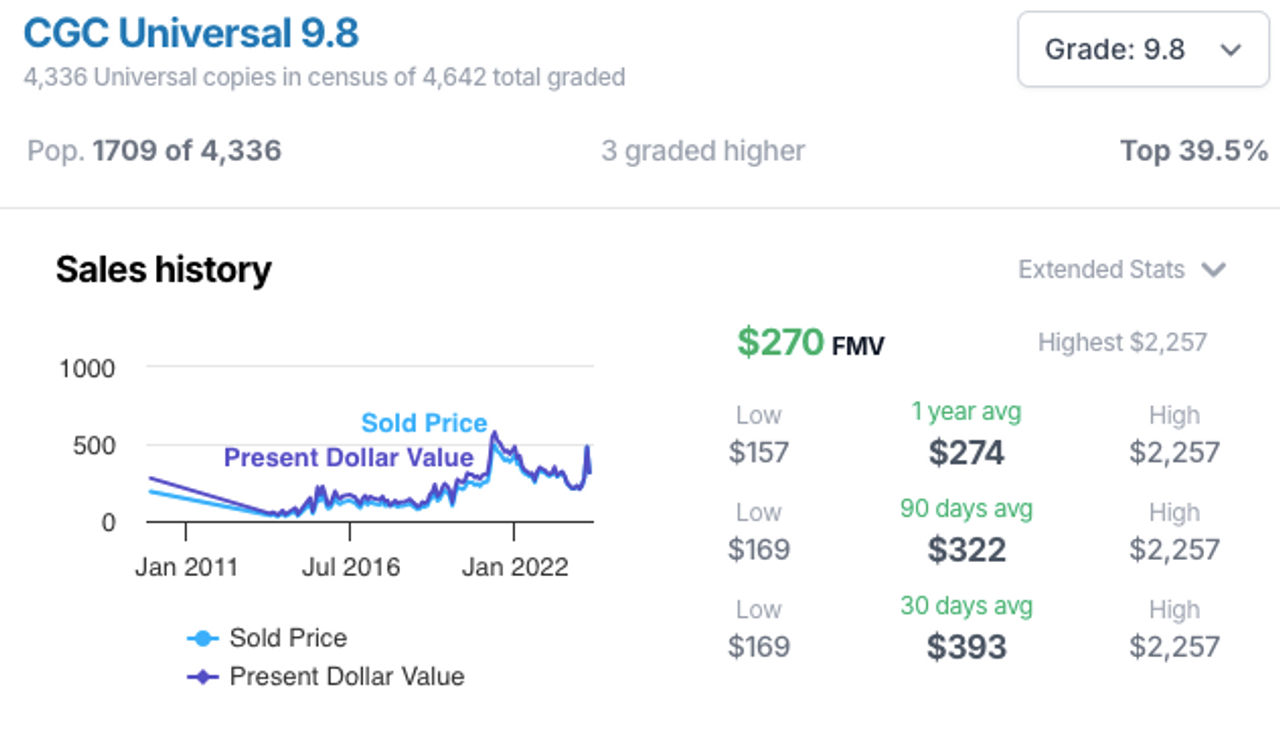Toggle Present Dollar Value legend entry

[326, 677]
